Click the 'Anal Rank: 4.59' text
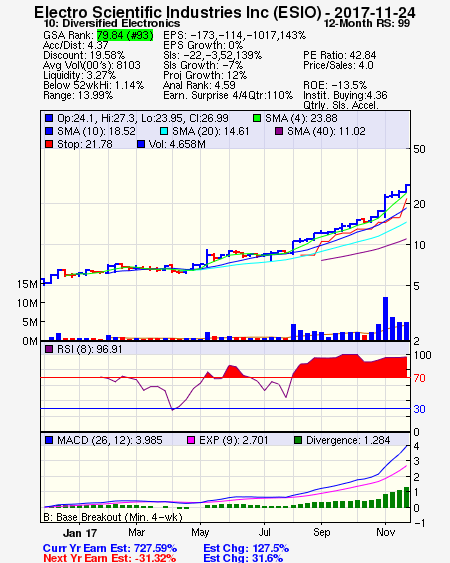Image resolution: width=450 pixels, height=563 pixels. pos(199,85)
